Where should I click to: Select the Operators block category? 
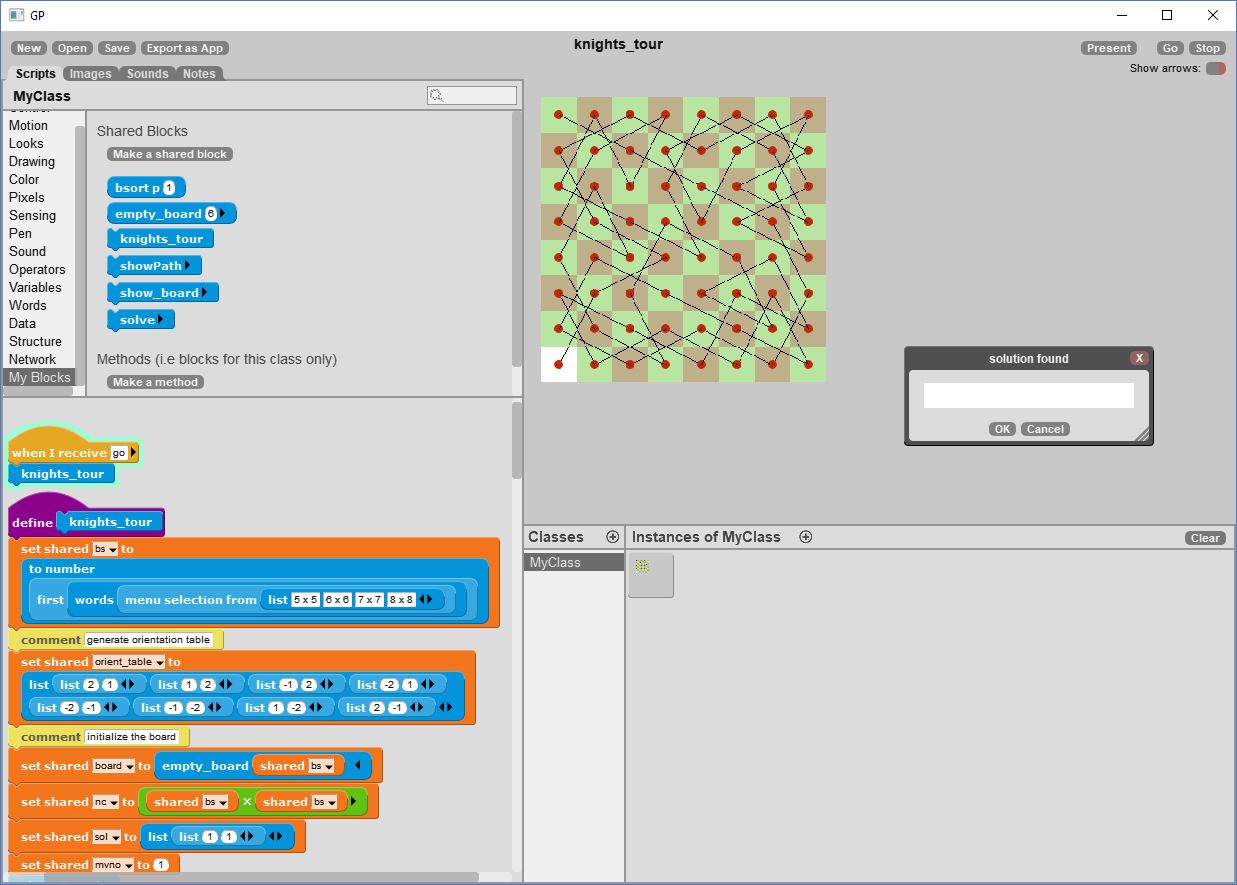(x=37, y=269)
